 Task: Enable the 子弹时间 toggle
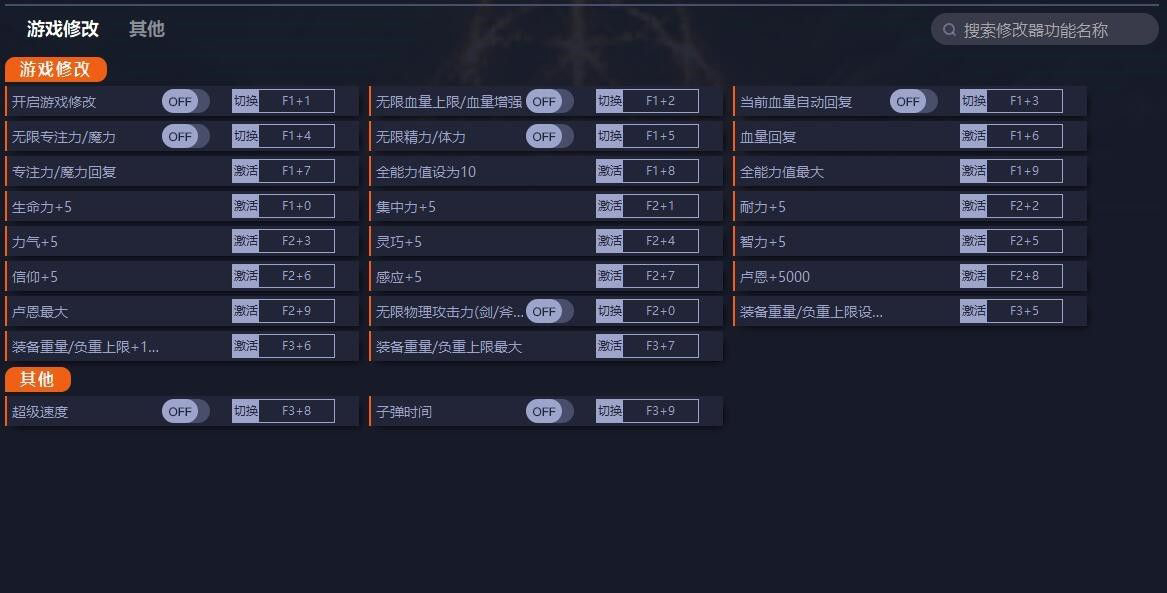(549, 411)
